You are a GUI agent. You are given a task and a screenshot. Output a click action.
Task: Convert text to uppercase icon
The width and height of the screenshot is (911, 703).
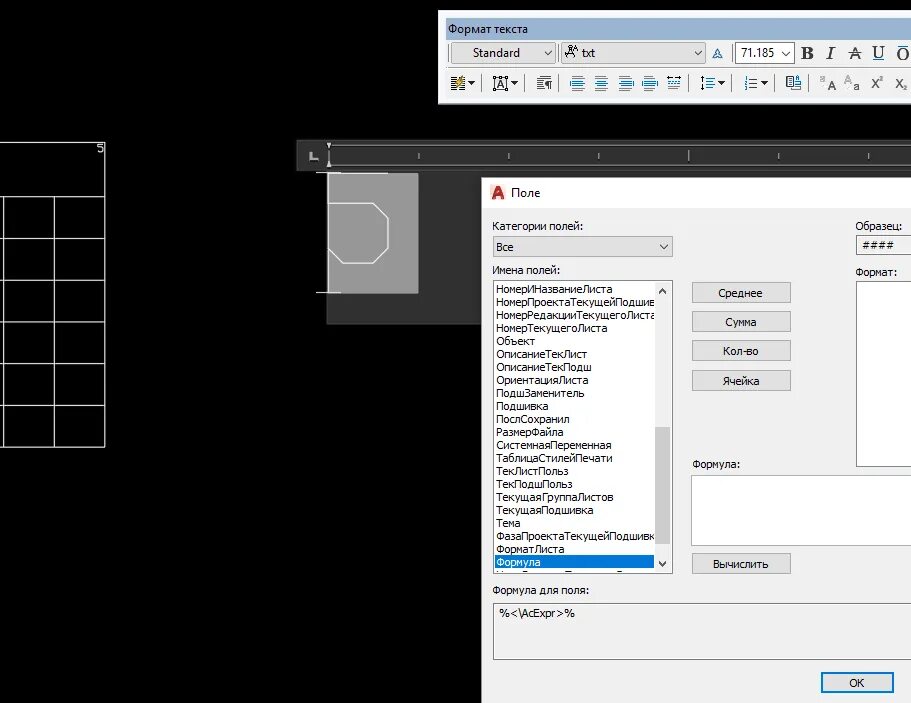[x=827, y=83]
